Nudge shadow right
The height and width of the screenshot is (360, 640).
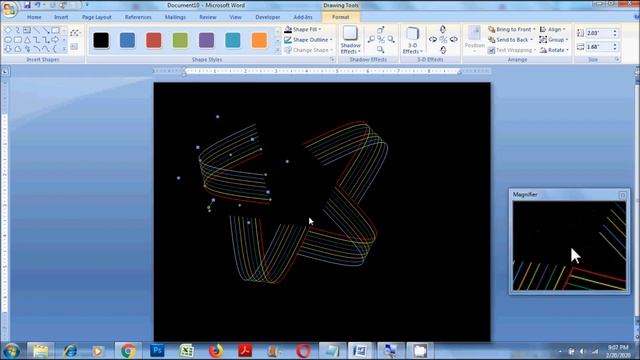coord(391,40)
